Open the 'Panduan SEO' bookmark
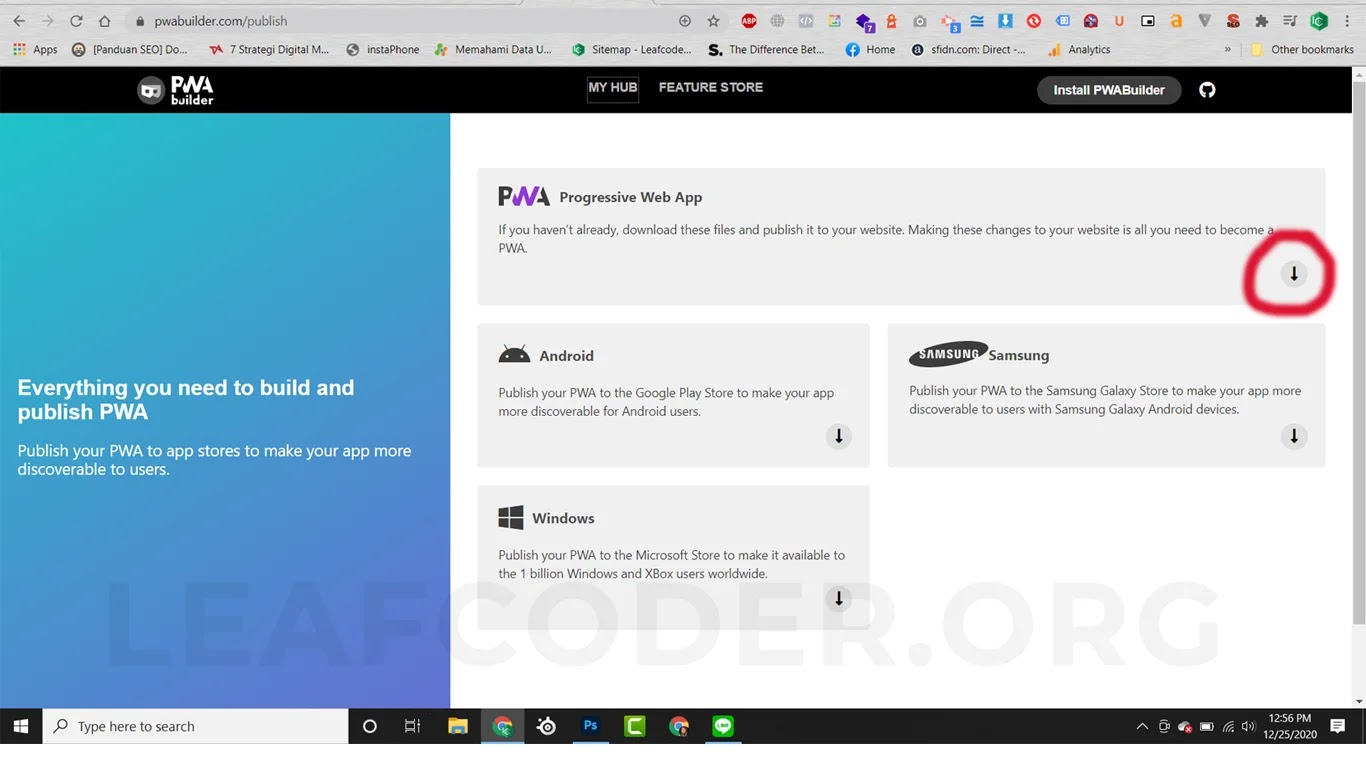Viewport: 1366px width, 768px height. [x=130, y=49]
